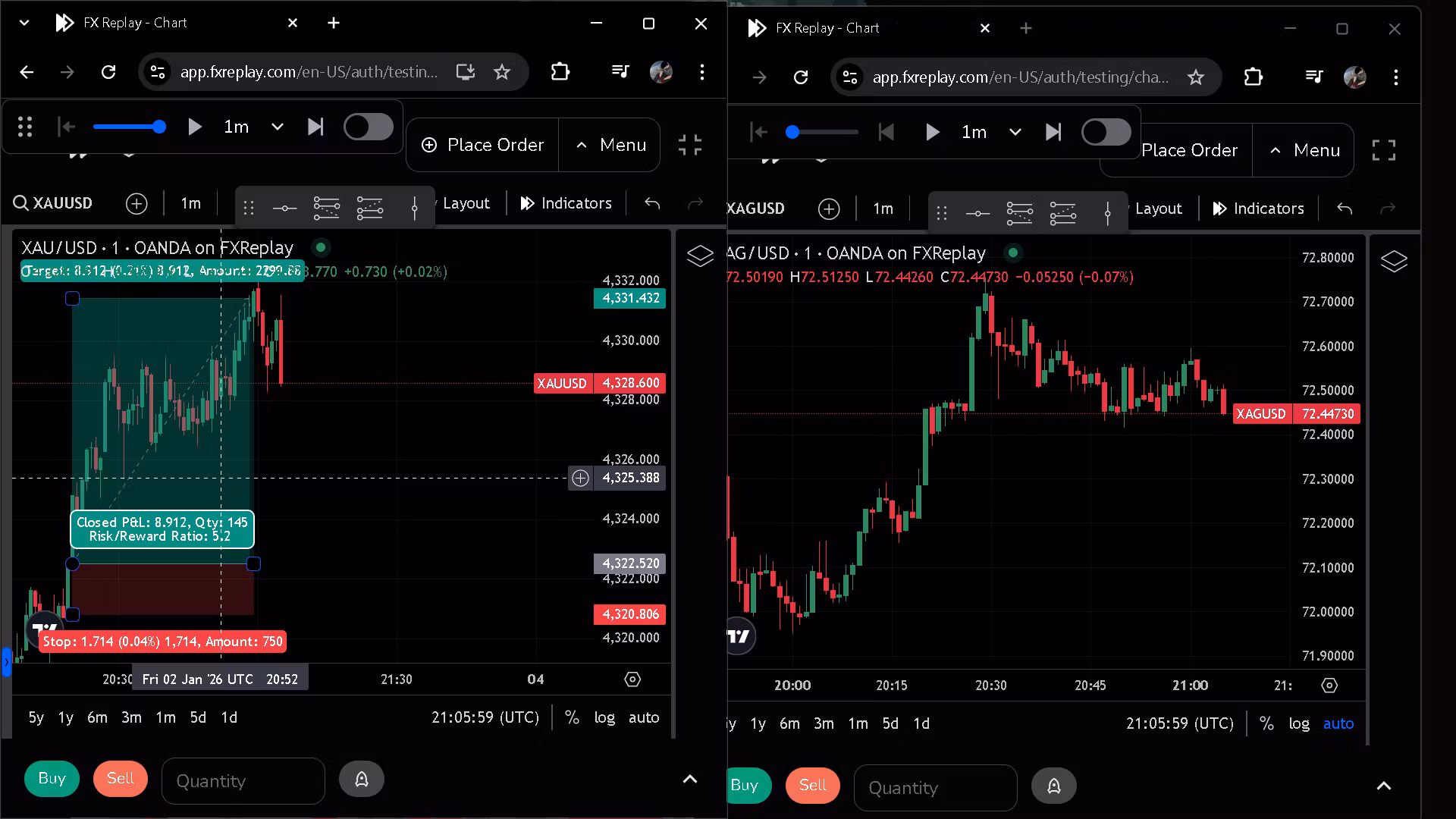Toggle auto scale on XAUUSD chart
The height and width of the screenshot is (819, 1456).
point(644,717)
